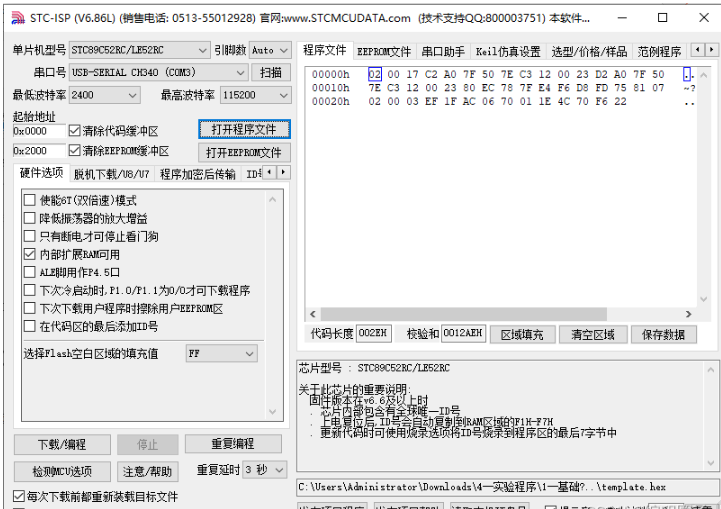Click 注意/帮助 button
This screenshot has width=721, height=509.
click(x=148, y=471)
